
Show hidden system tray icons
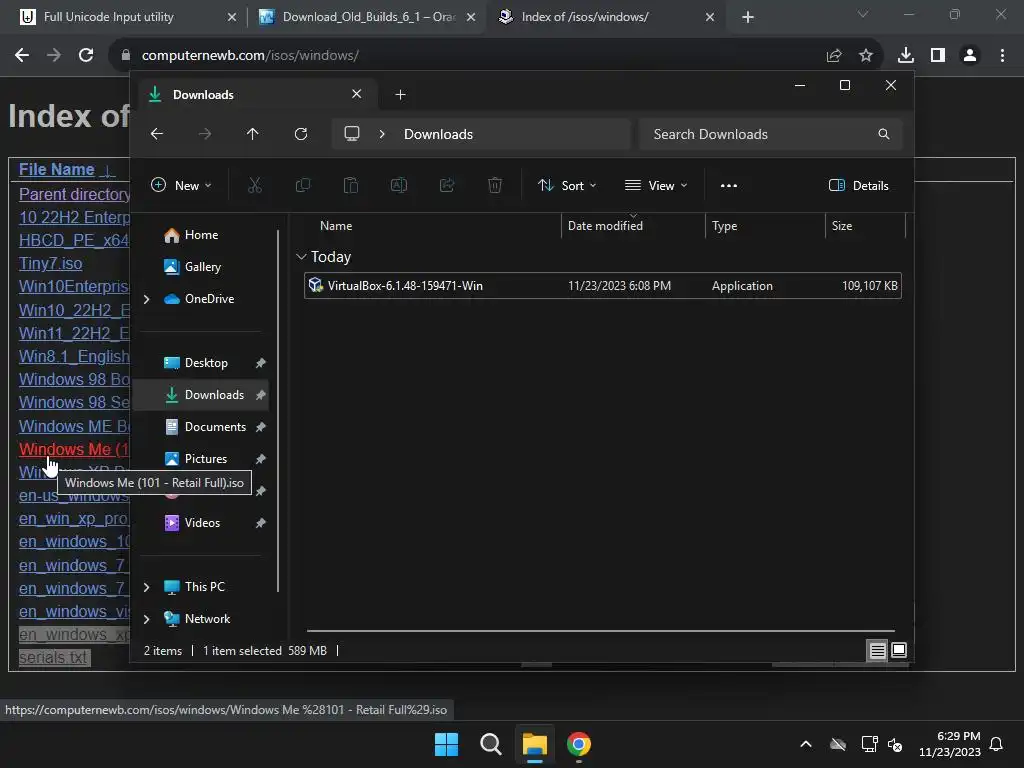tap(806, 744)
